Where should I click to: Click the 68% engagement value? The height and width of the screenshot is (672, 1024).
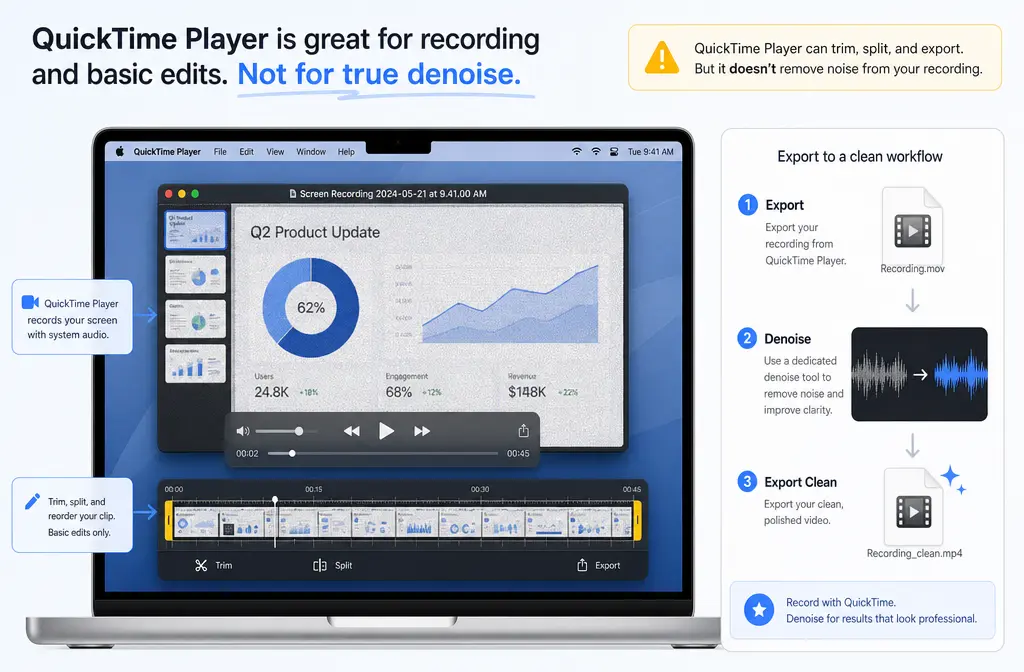pyautogui.click(x=398, y=392)
